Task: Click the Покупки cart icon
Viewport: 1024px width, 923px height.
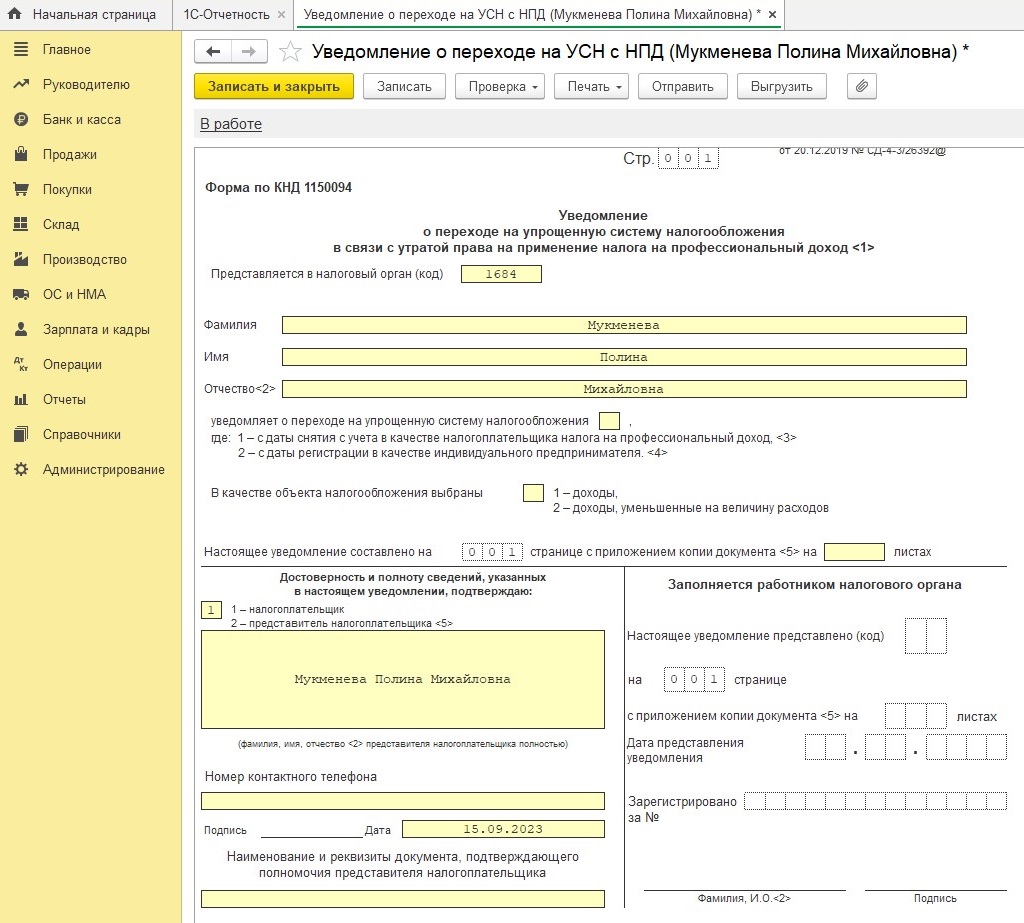Action: pos(21,189)
